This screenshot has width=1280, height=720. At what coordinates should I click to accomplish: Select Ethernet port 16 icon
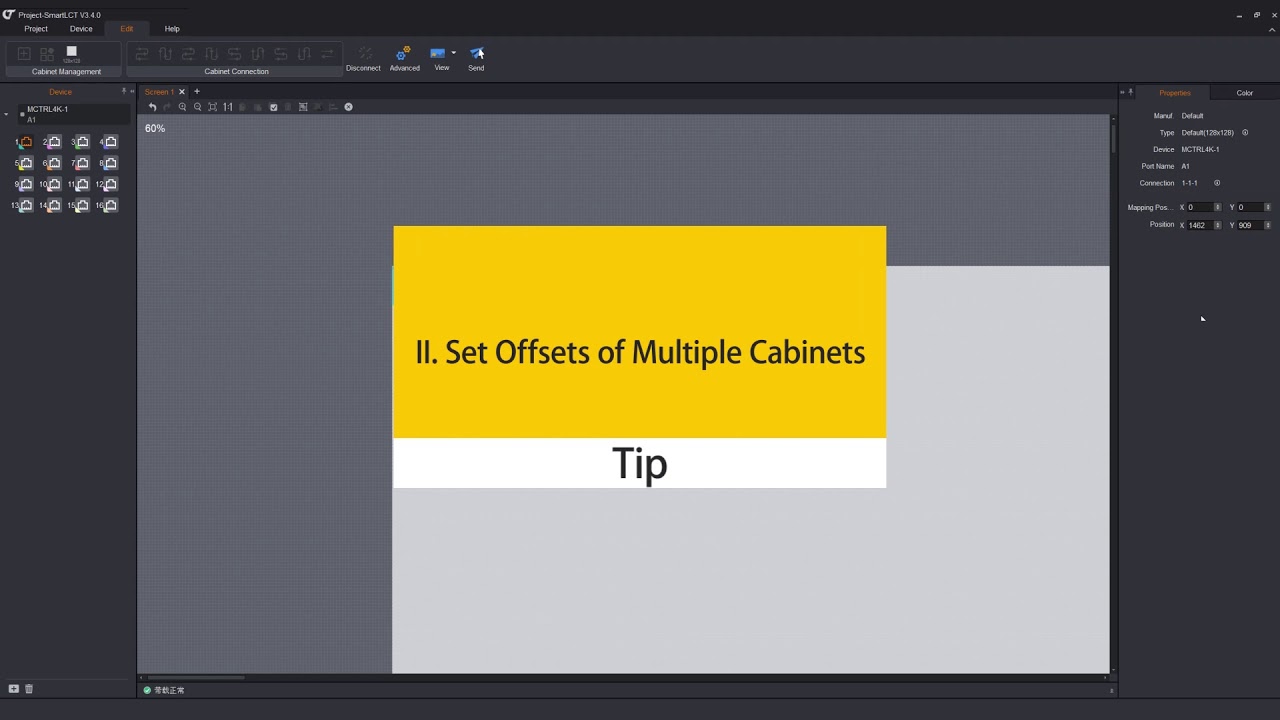pyautogui.click(x=110, y=205)
